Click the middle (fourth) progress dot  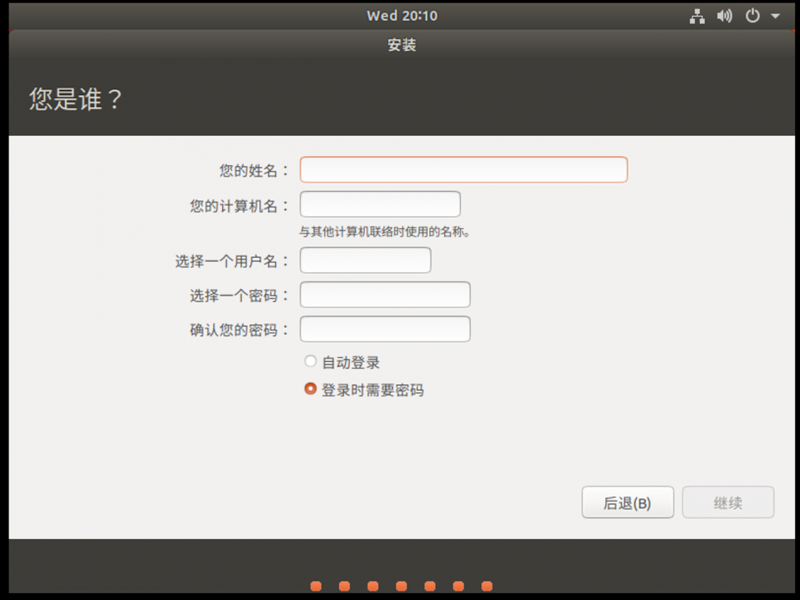pyautogui.click(x=401, y=586)
